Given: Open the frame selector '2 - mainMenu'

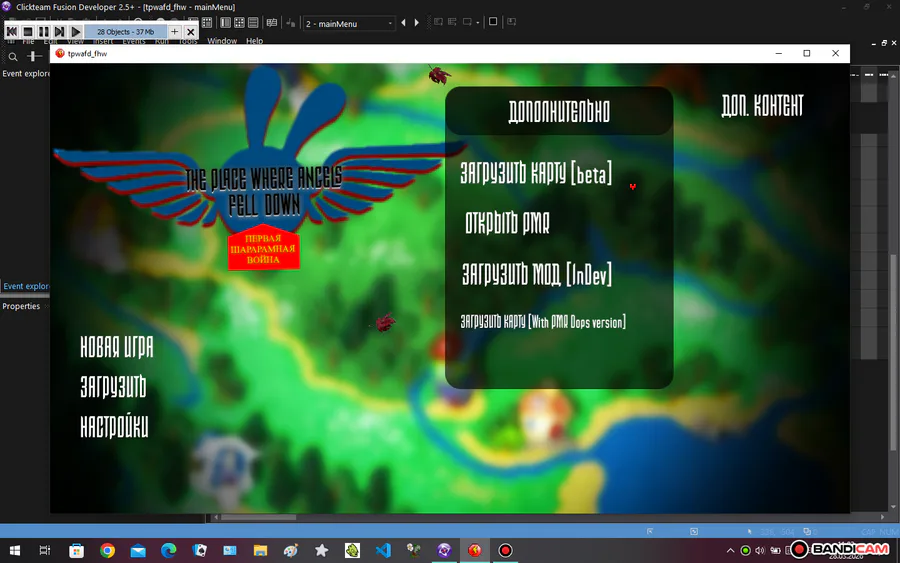Looking at the screenshot, I should (349, 24).
